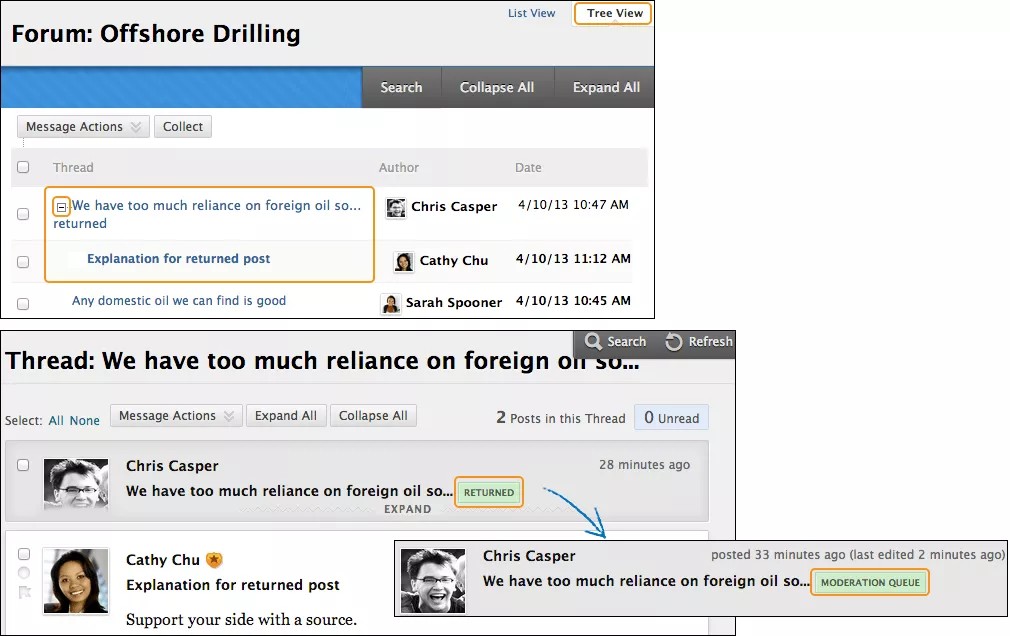Switch to List View
The image size is (1010, 636).
coord(531,13)
